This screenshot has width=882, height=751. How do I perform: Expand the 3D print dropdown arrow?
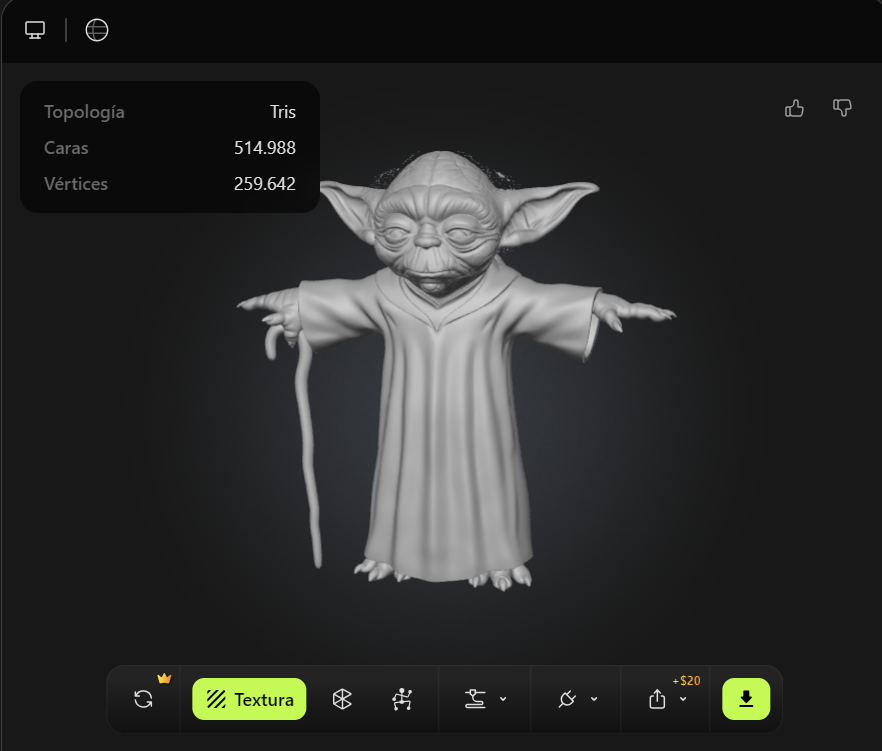(x=503, y=699)
